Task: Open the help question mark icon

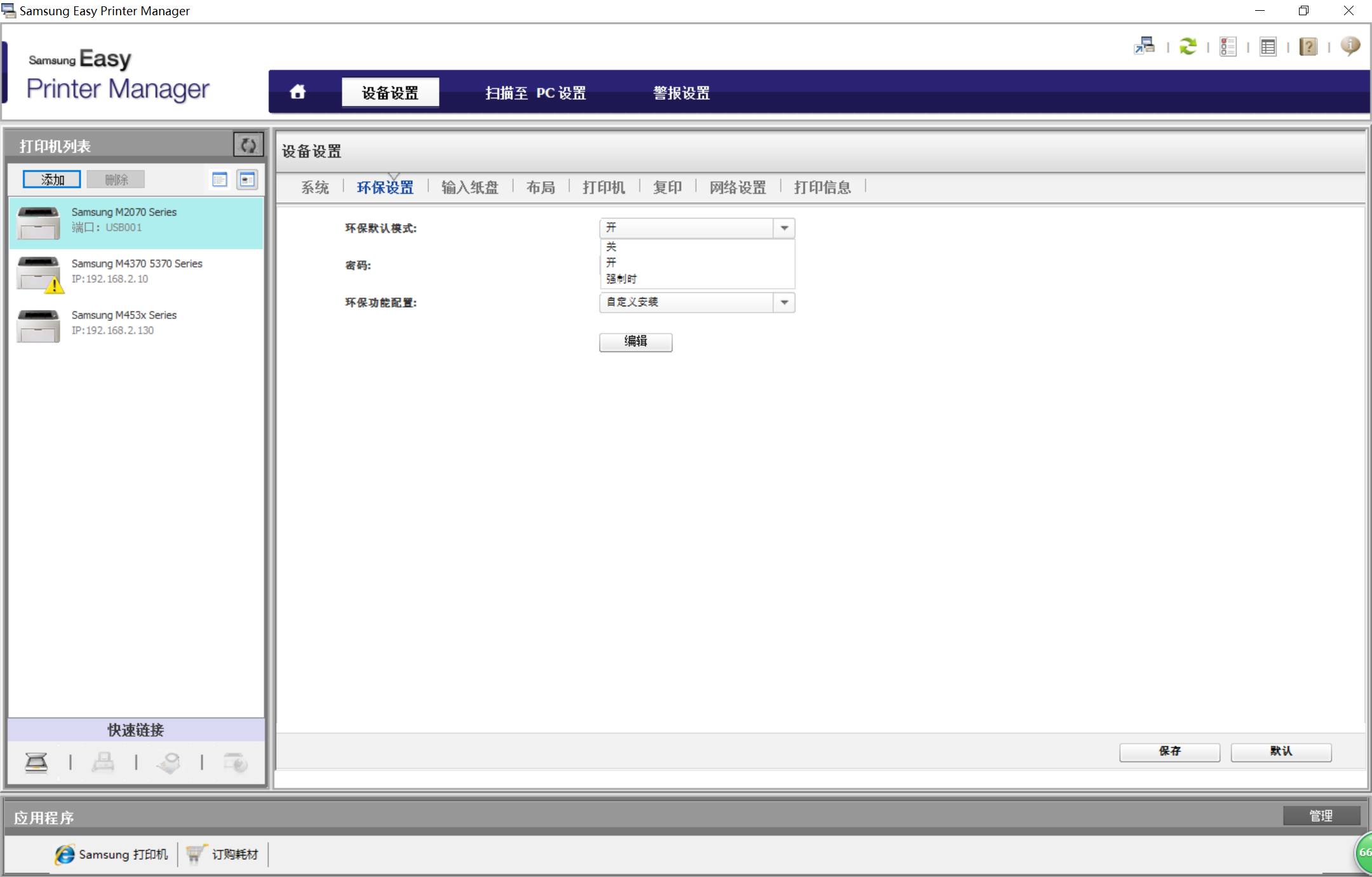Action: coord(1308,46)
